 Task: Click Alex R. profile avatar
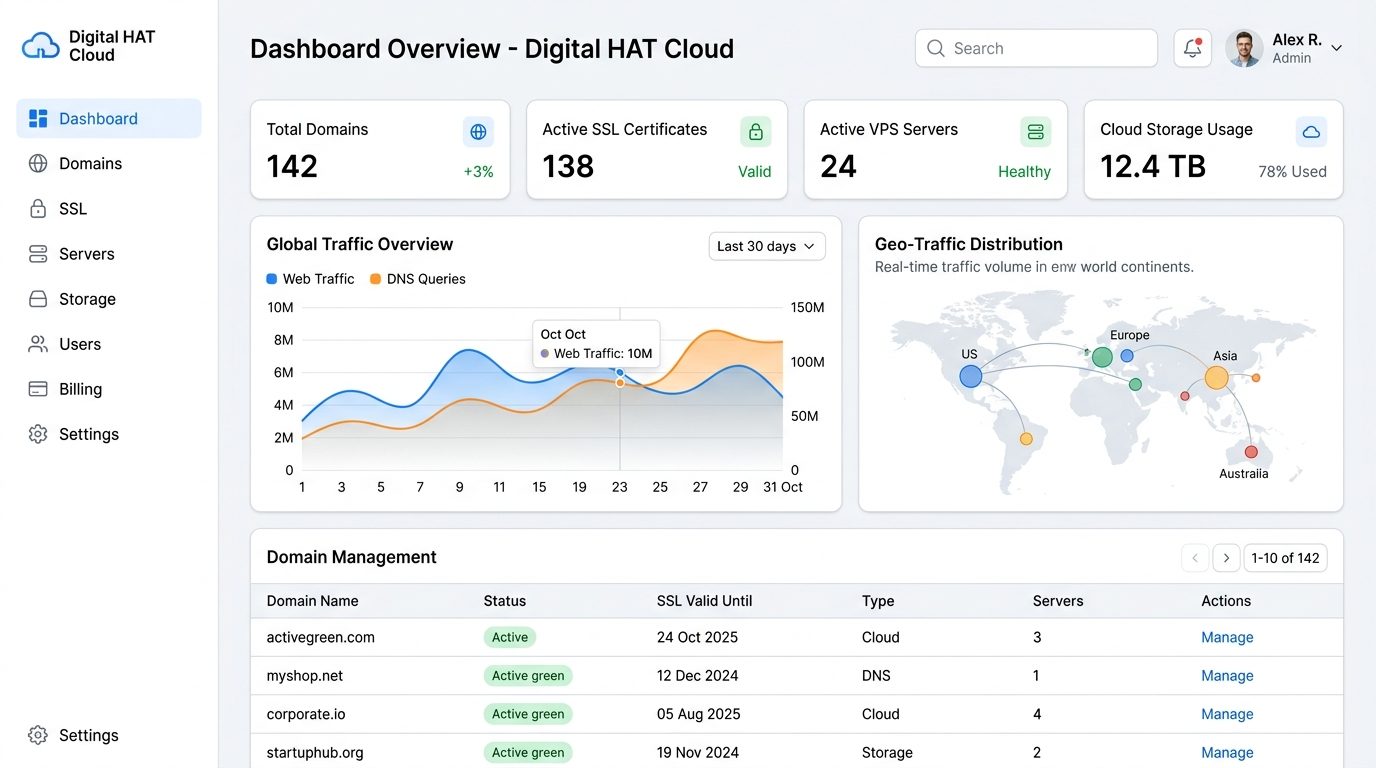coord(1244,48)
